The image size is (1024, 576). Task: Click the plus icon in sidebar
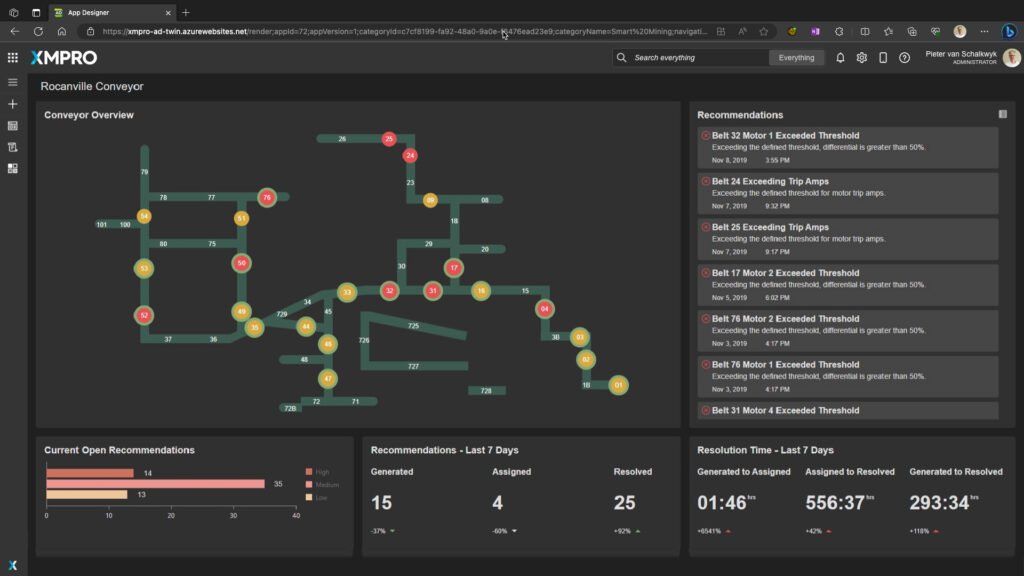[13, 104]
